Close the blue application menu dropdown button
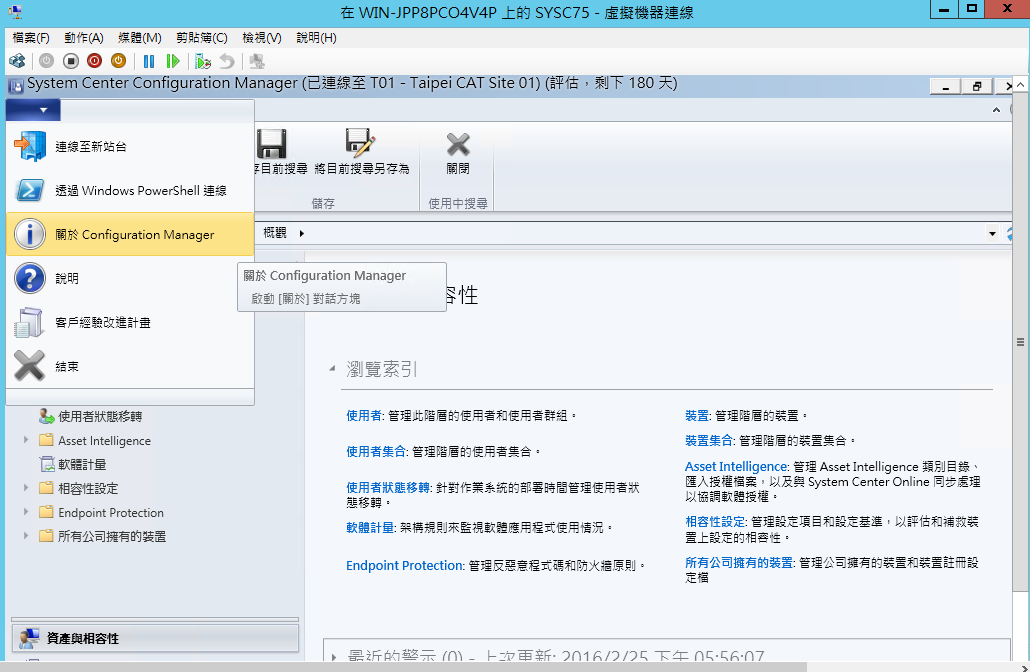This screenshot has height=672, width=1030. pos(33,110)
